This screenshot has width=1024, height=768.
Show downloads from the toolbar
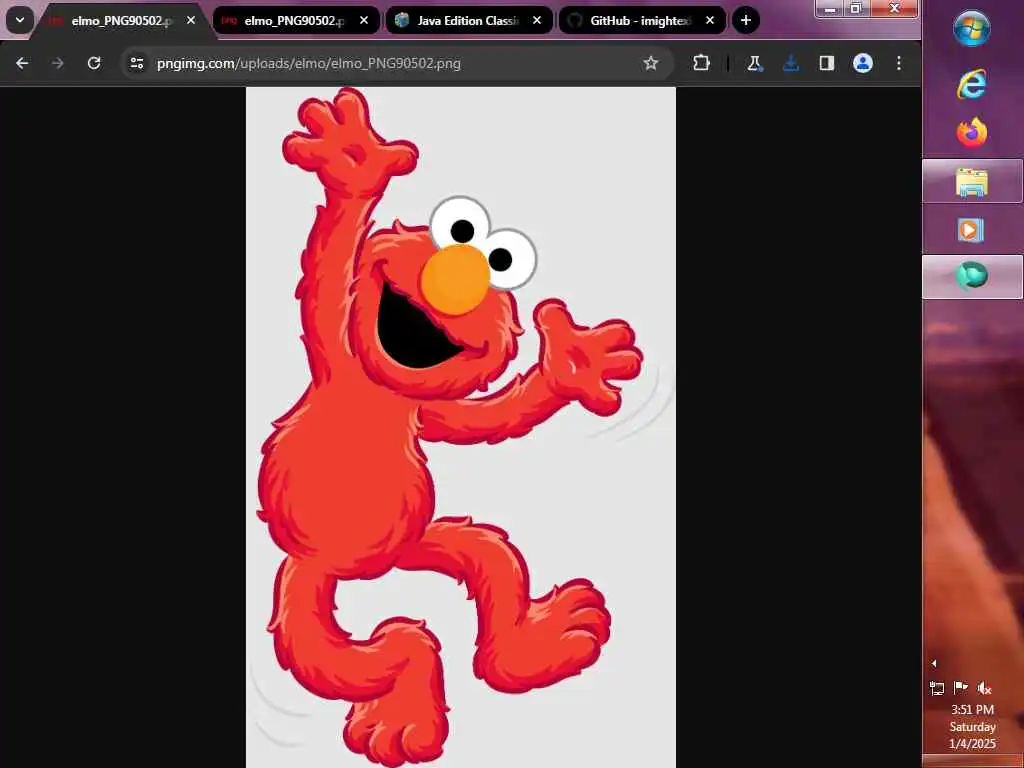point(791,63)
